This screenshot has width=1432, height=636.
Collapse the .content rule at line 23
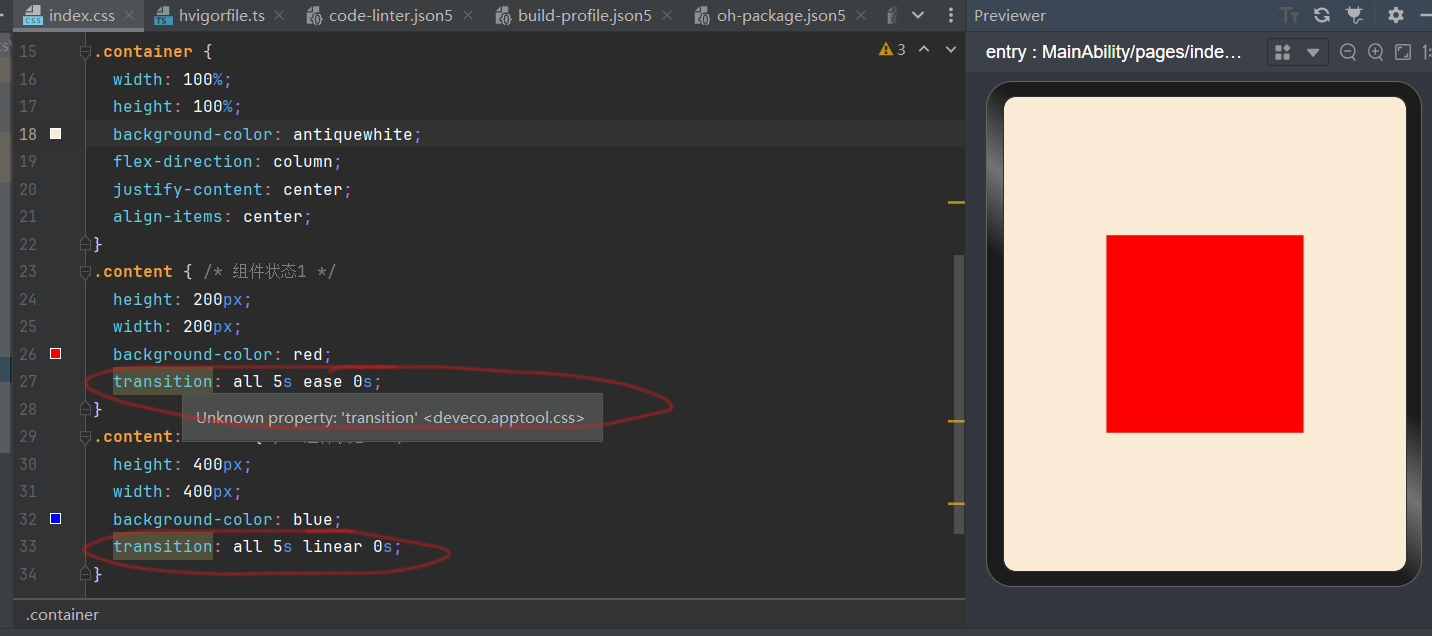click(85, 272)
